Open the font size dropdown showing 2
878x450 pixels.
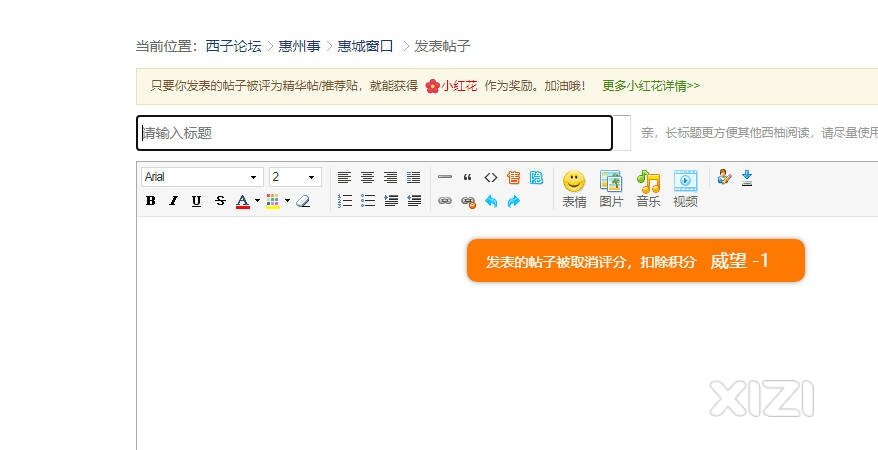click(295, 177)
